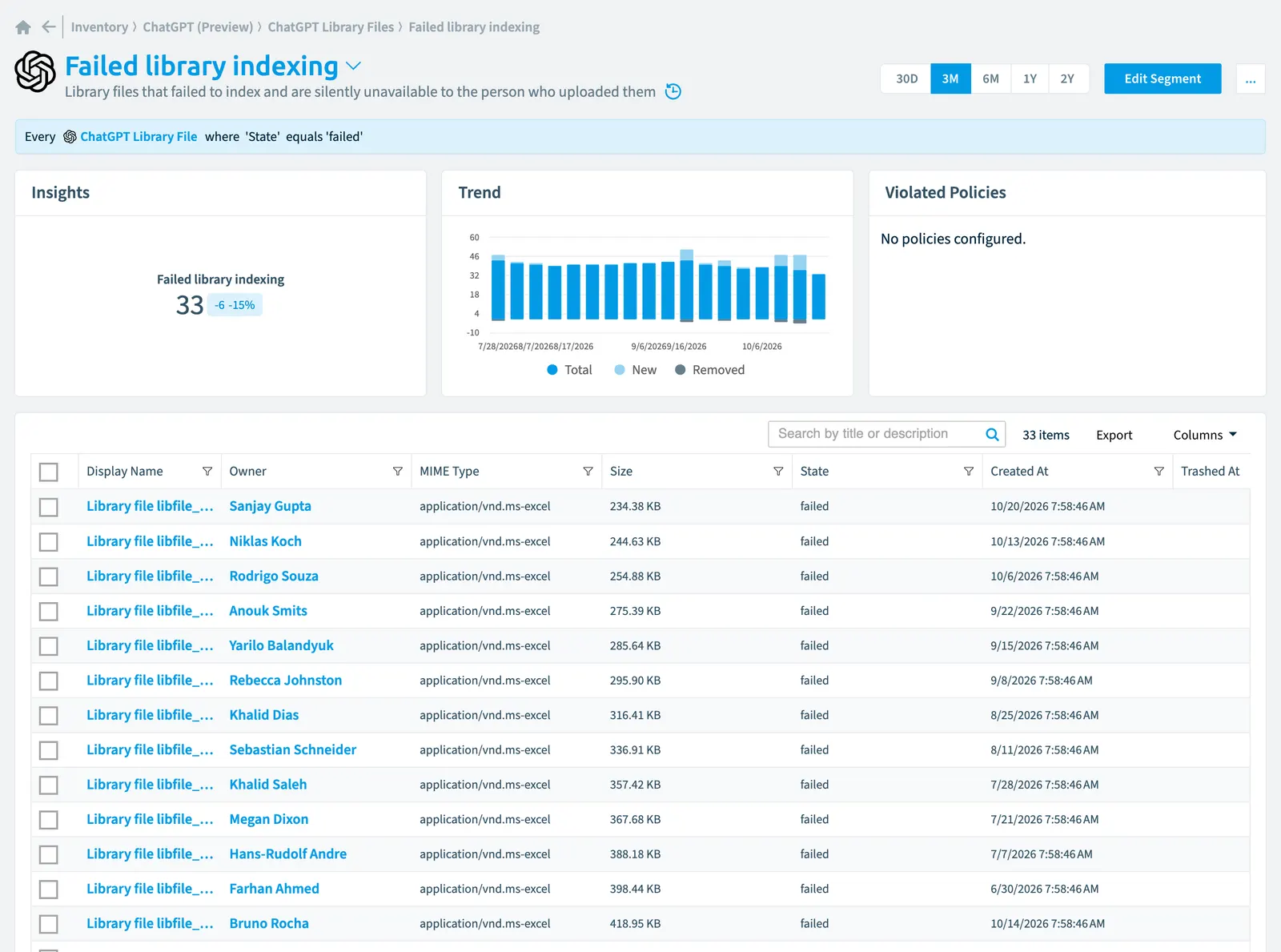
Task: Check the Sebastian Schneider row checkbox
Action: (x=49, y=750)
